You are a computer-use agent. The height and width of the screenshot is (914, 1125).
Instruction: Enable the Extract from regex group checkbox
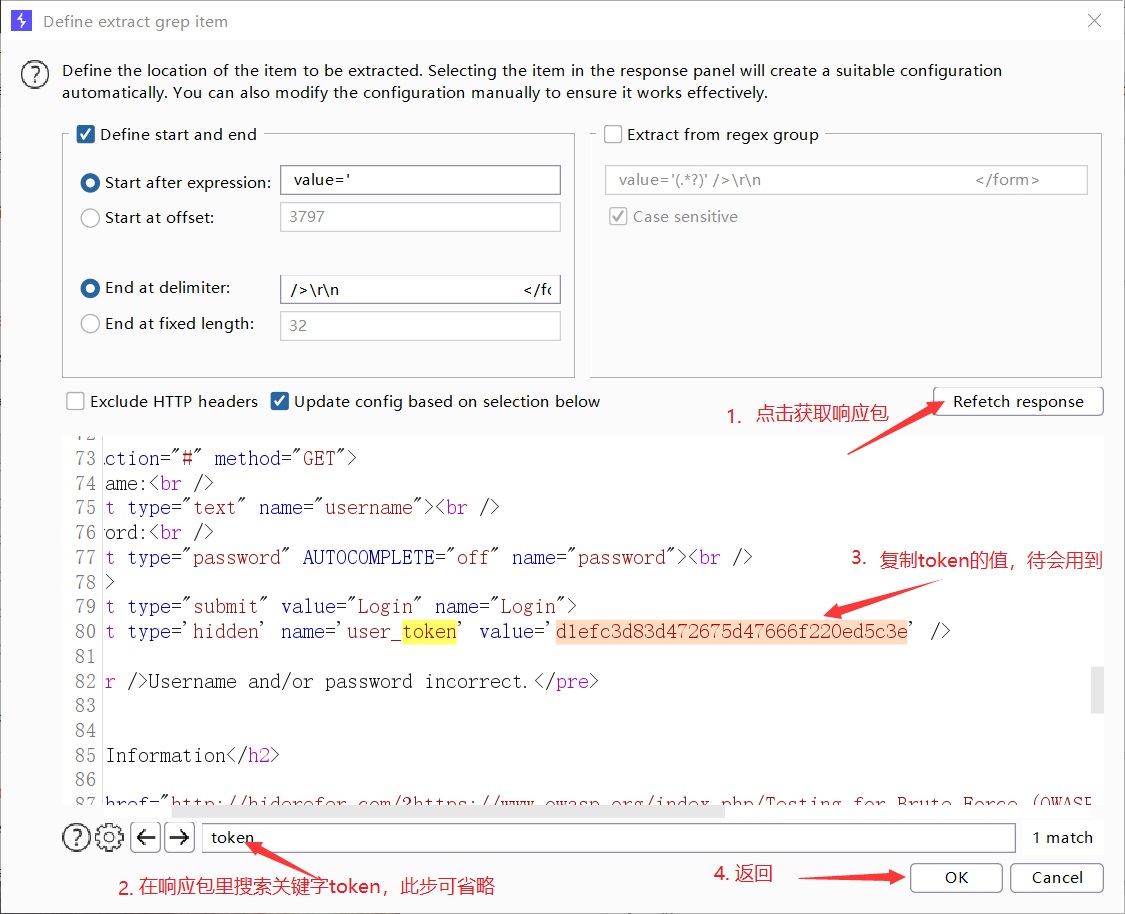point(613,134)
